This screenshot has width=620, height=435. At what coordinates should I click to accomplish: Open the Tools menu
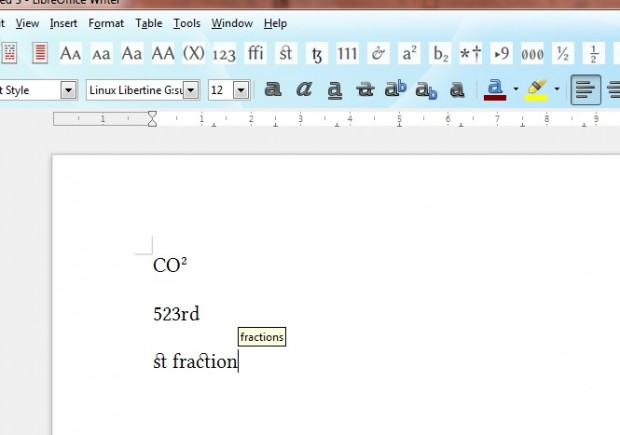coord(187,24)
